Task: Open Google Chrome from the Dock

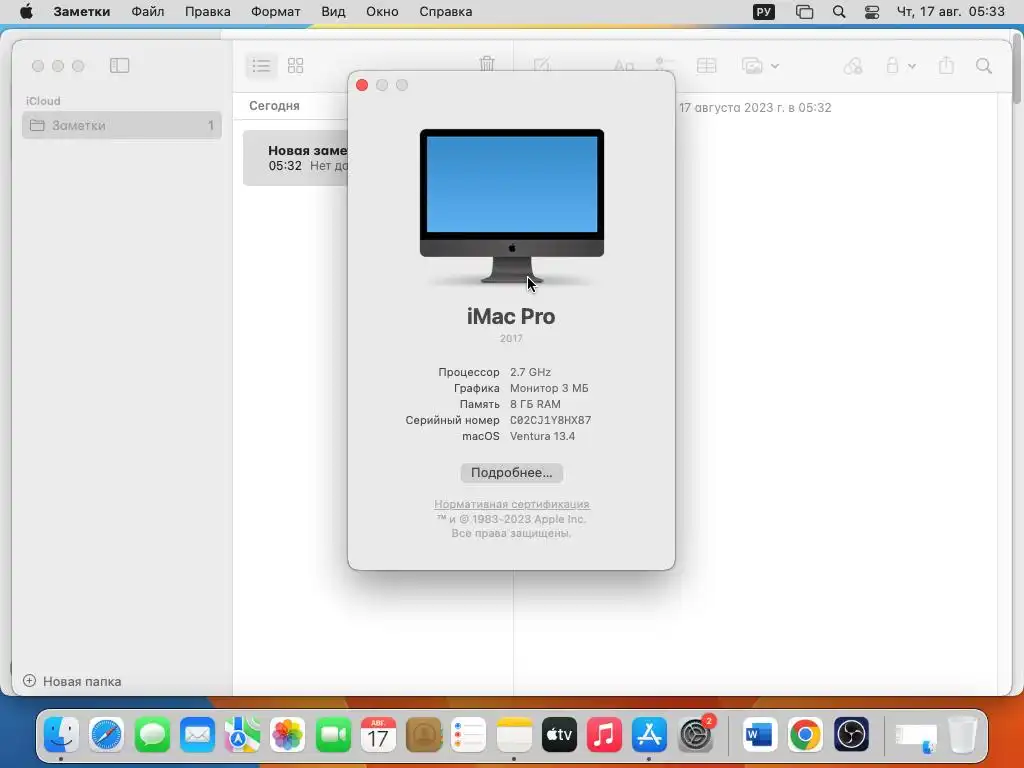Action: pyautogui.click(x=805, y=735)
